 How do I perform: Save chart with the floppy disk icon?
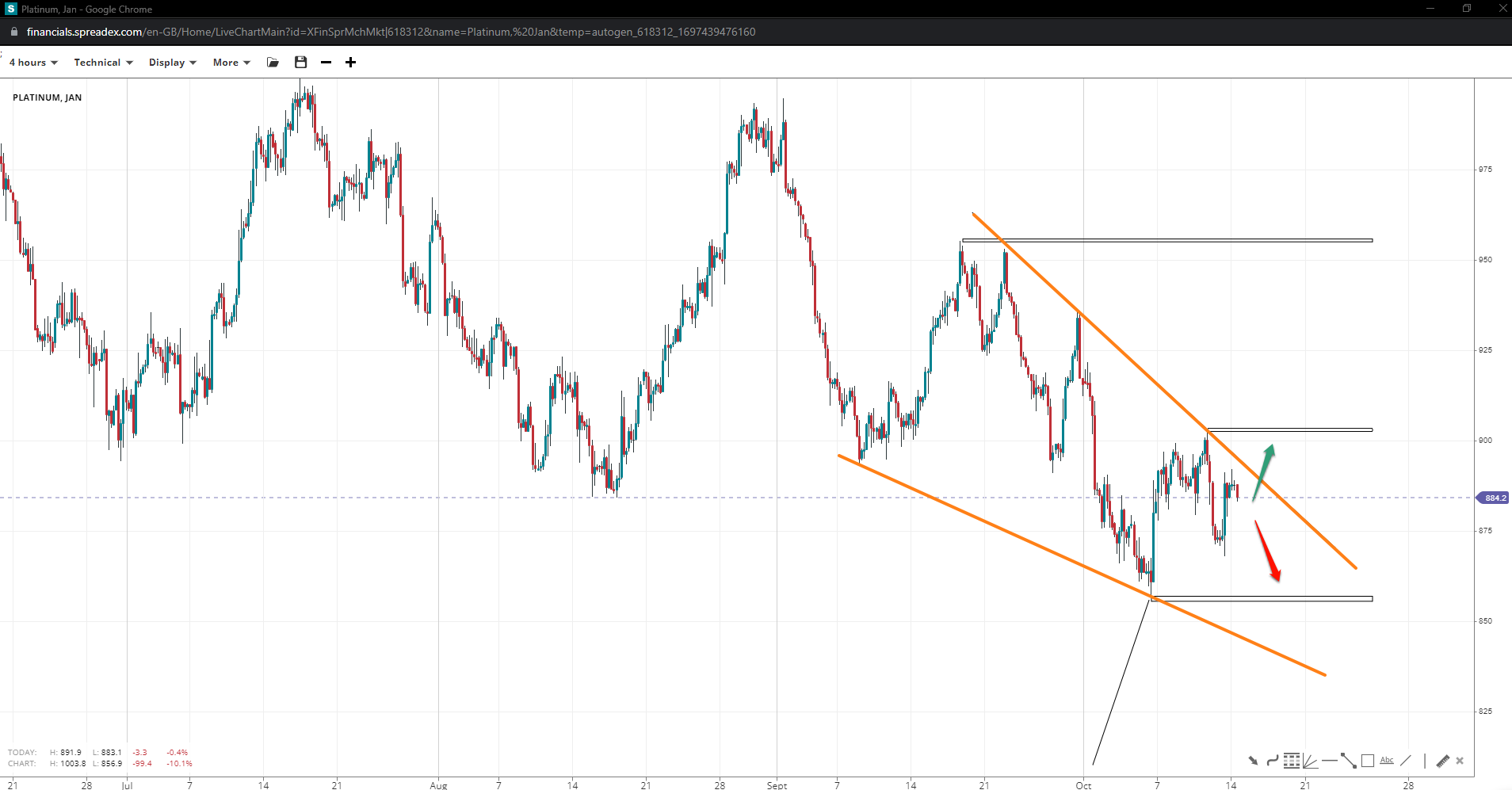(300, 63)
